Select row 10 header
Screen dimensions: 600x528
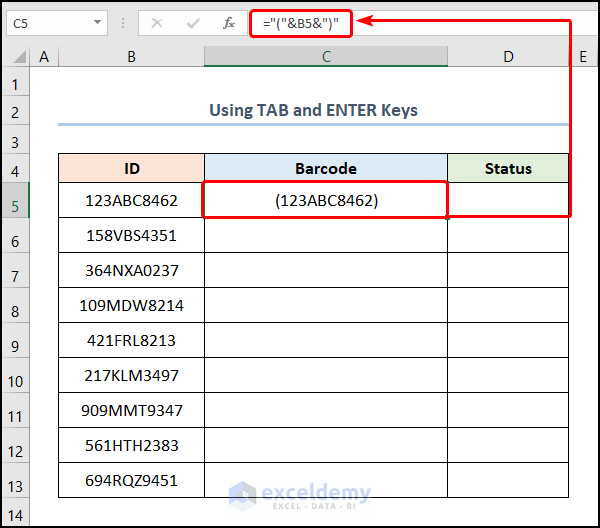15,376
